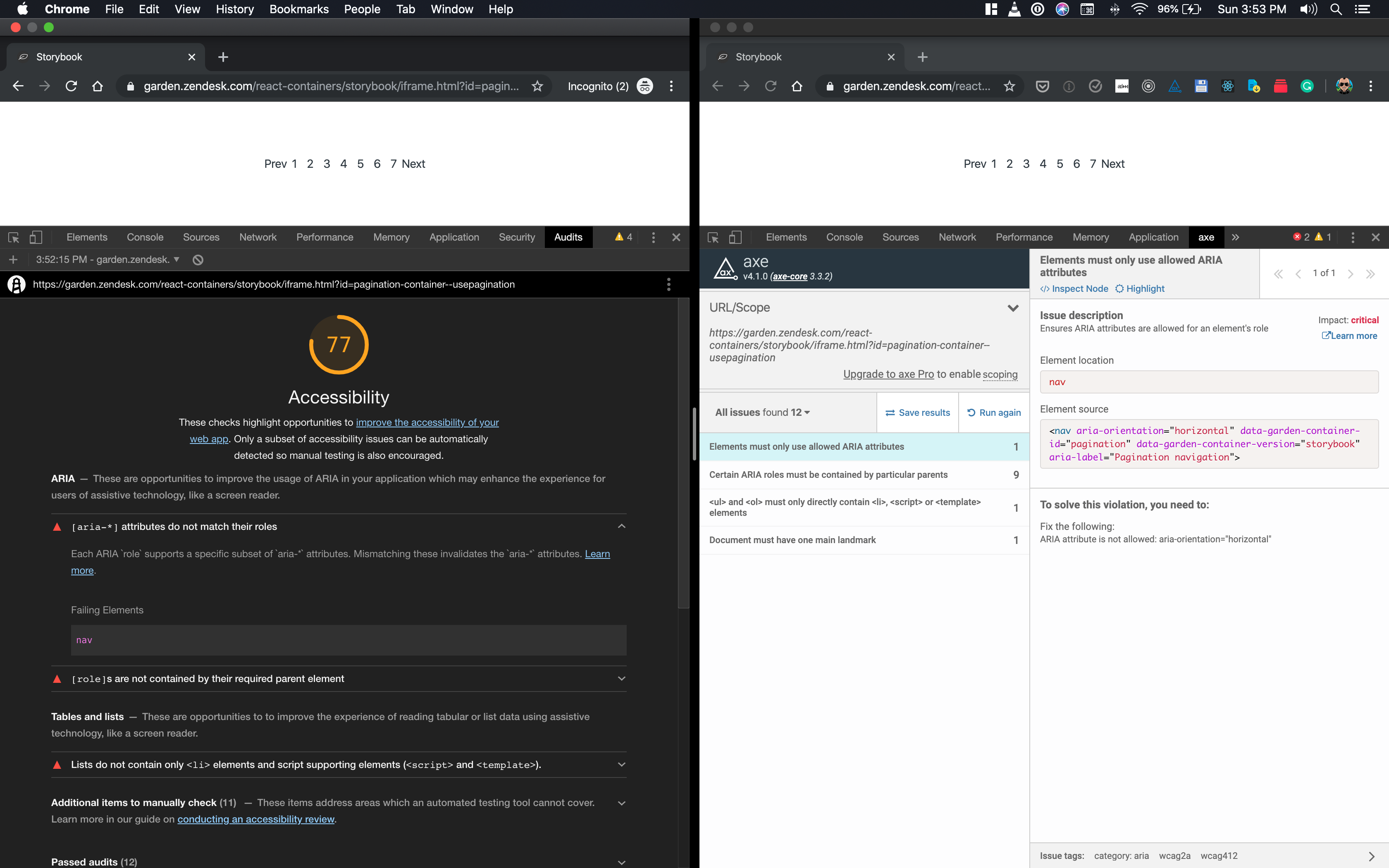Select Certain ARIA roles must be contained issue
The image size is (1389, 868).
[x=864, y=475]
